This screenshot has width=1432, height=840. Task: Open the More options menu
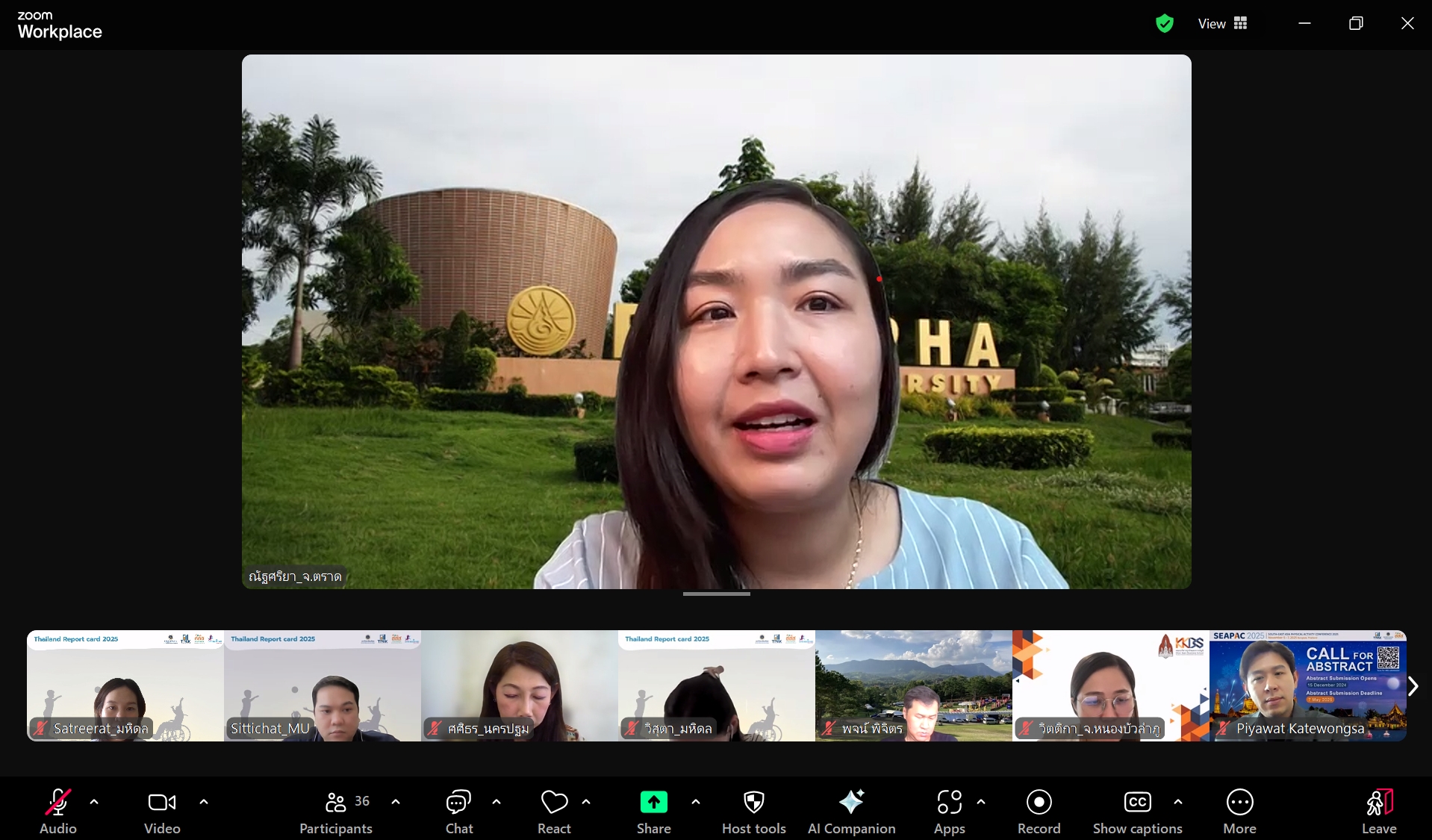pos(1239,811)
